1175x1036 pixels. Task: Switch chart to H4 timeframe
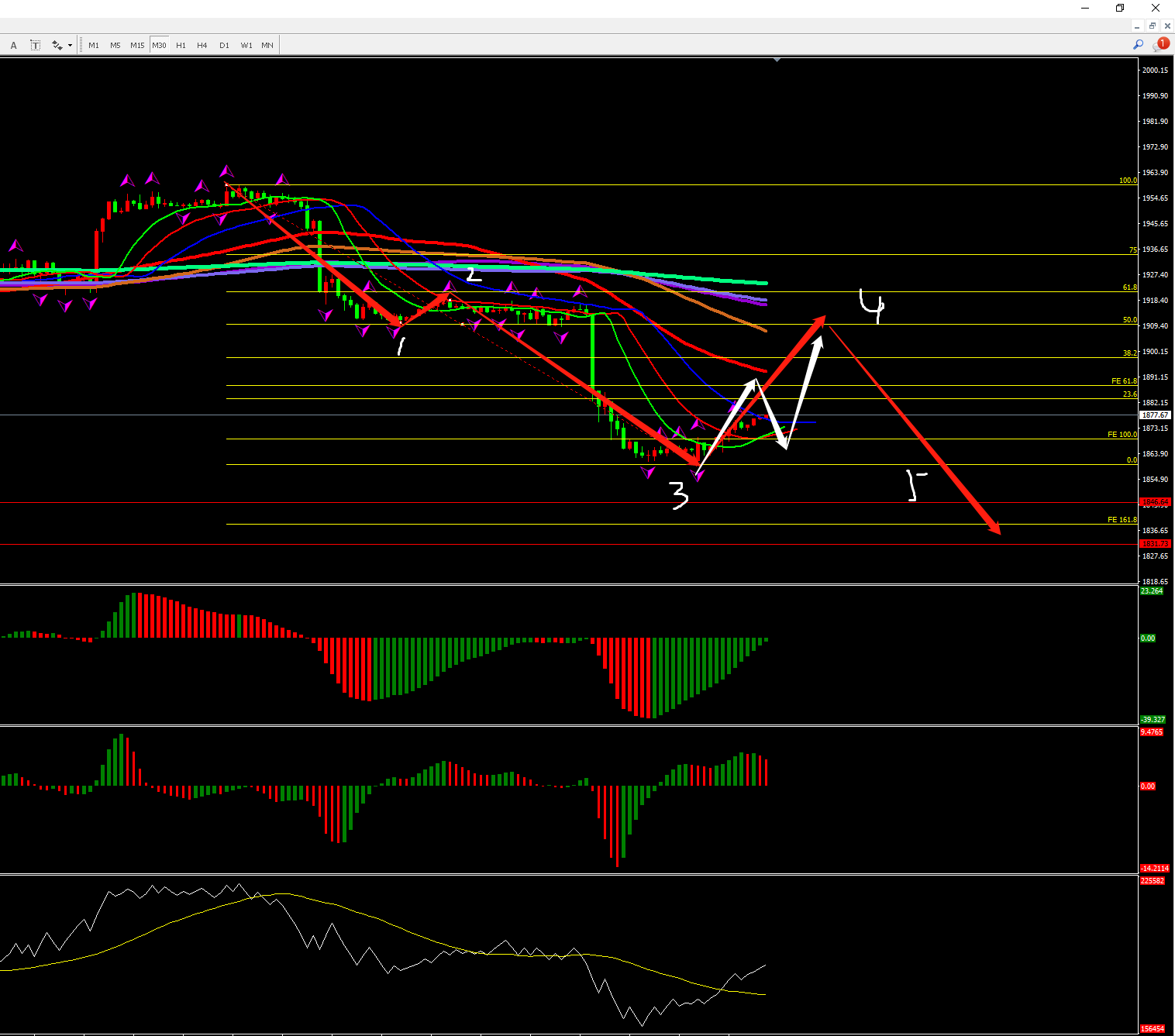coord(202,46)
